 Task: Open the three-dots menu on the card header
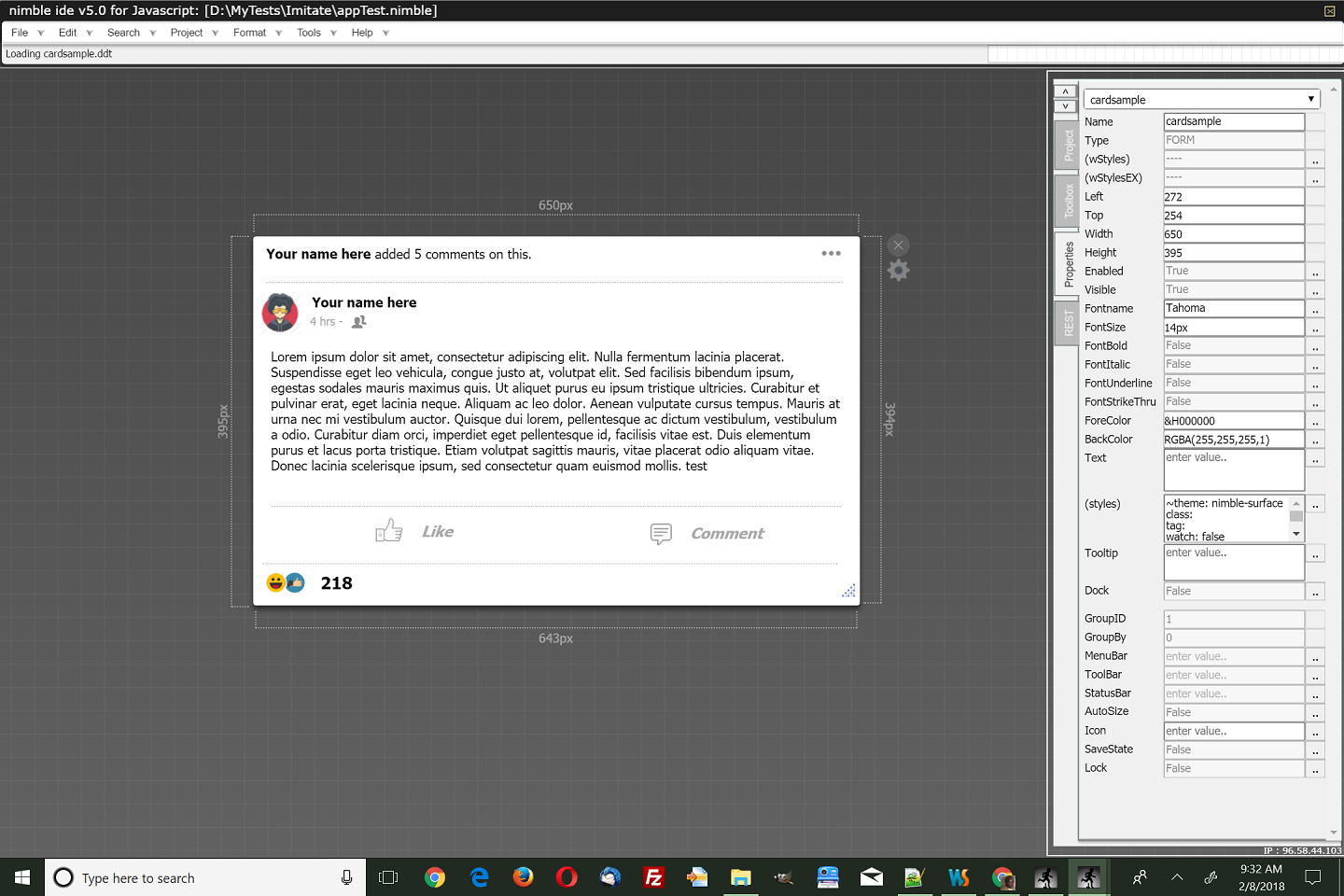click(x=831, y=253)
